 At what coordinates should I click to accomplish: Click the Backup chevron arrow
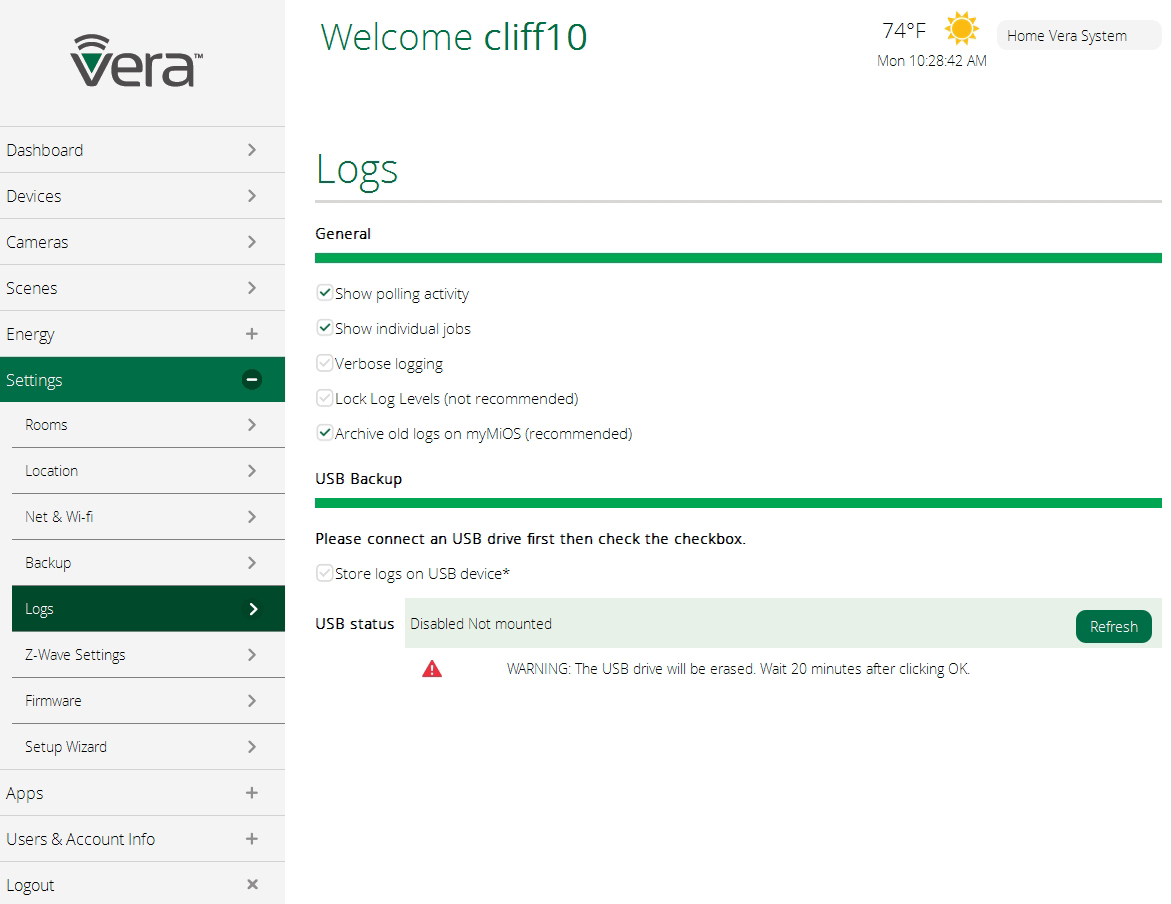click(252, 563)
